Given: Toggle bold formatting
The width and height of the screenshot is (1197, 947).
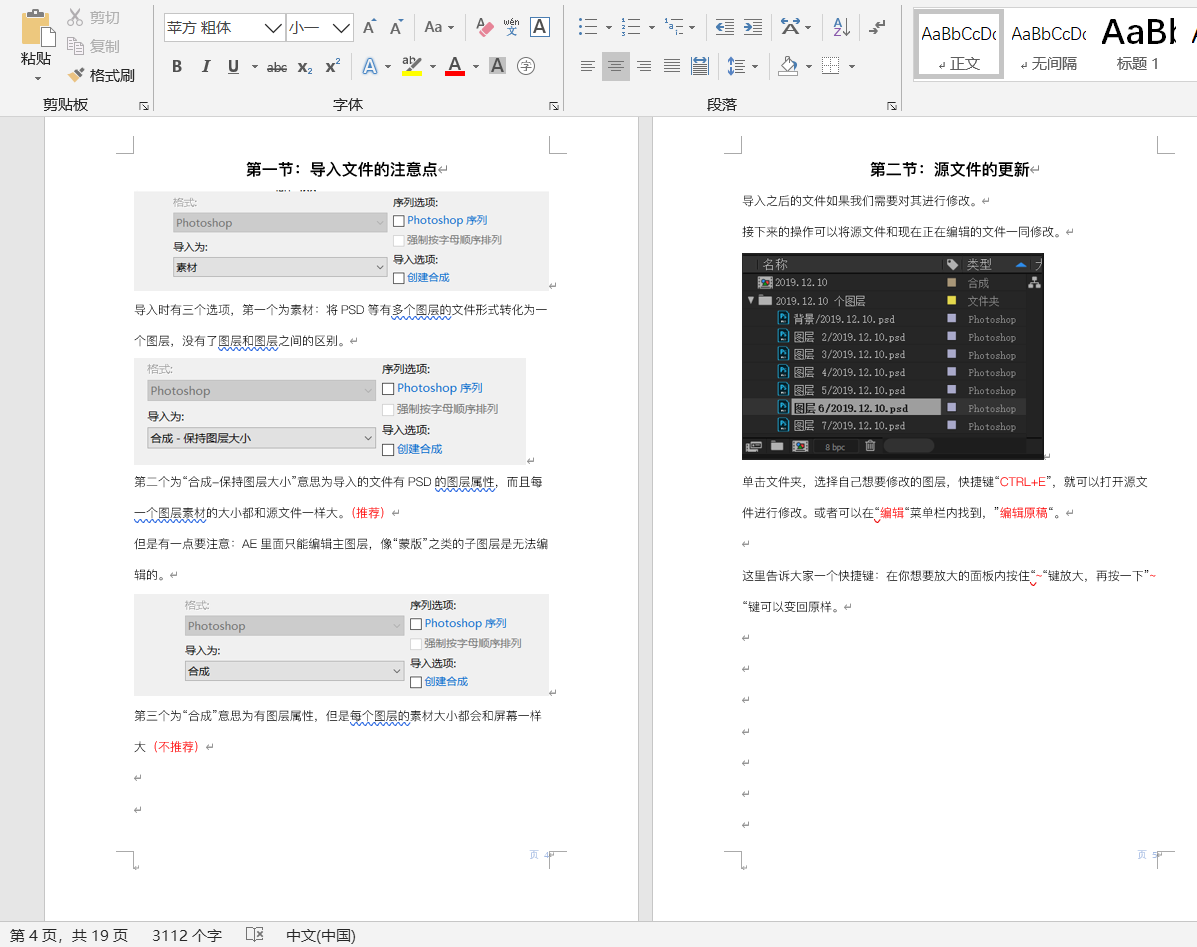Looking at the screenshot, I should (x=177, y=66).
